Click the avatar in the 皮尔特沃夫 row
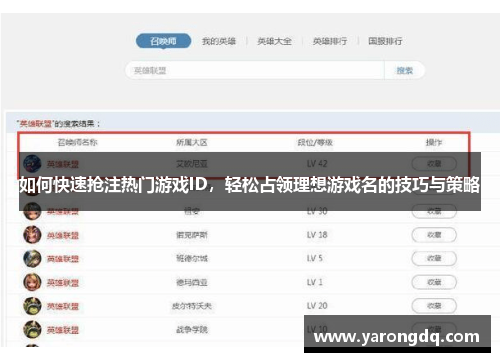Image resolution: width=500 pixels, height=362 pixels. [32, 306]
